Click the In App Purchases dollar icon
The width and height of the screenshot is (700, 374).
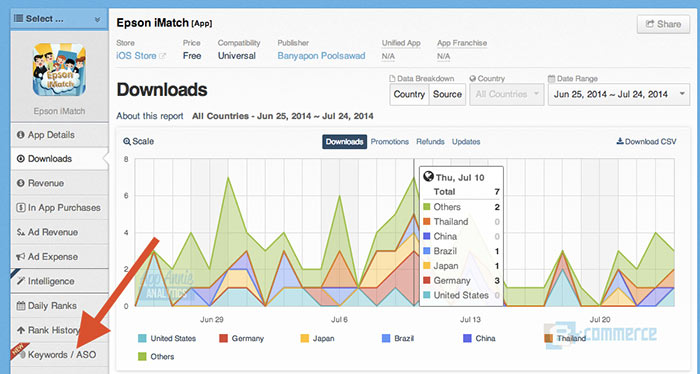click(x=21, y=208)
